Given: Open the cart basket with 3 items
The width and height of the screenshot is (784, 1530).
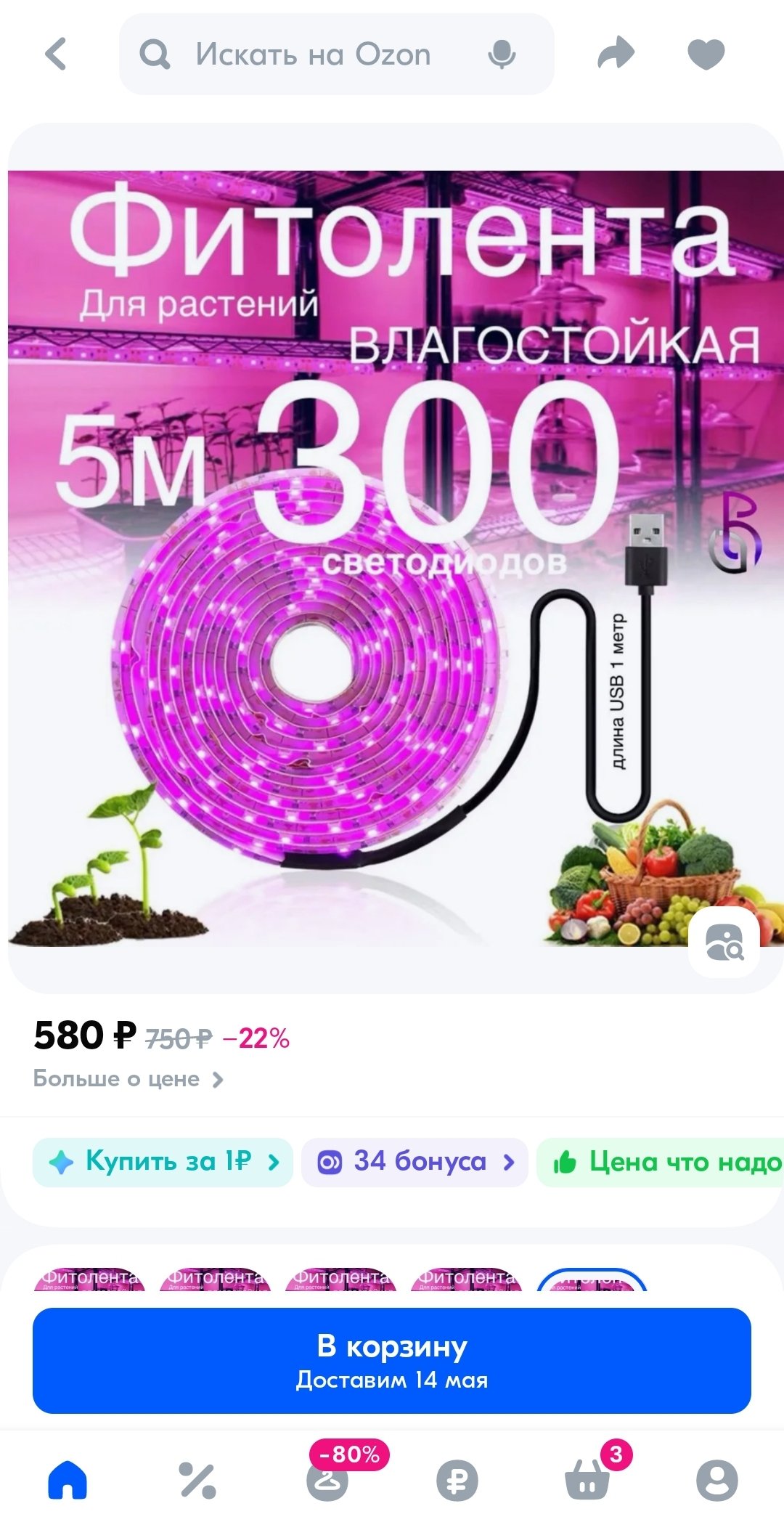Looking at the screenshot, I should tap(587, 1480).
